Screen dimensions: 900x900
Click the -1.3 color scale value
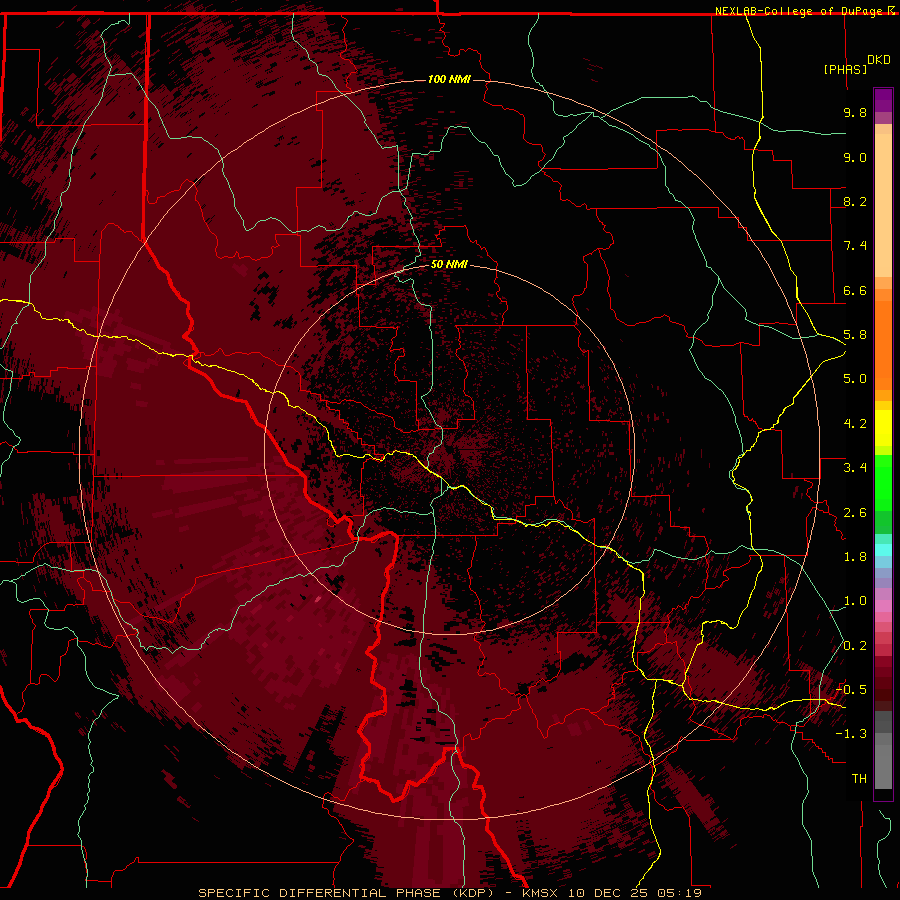point(852,734)
